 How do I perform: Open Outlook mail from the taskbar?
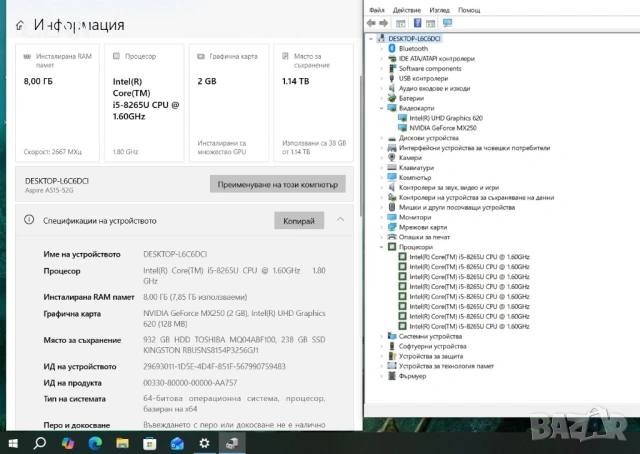tap(177, 443)
